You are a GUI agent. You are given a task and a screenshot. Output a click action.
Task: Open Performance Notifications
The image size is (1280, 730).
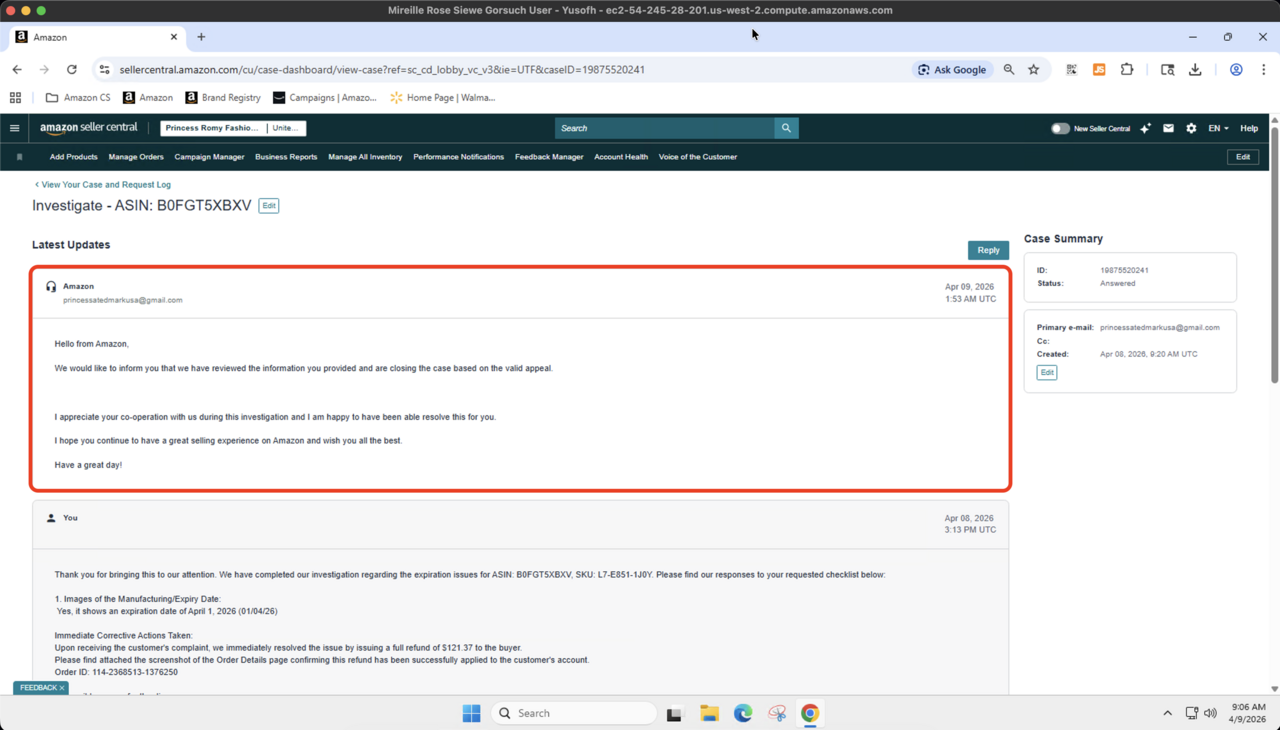[459, 157]
